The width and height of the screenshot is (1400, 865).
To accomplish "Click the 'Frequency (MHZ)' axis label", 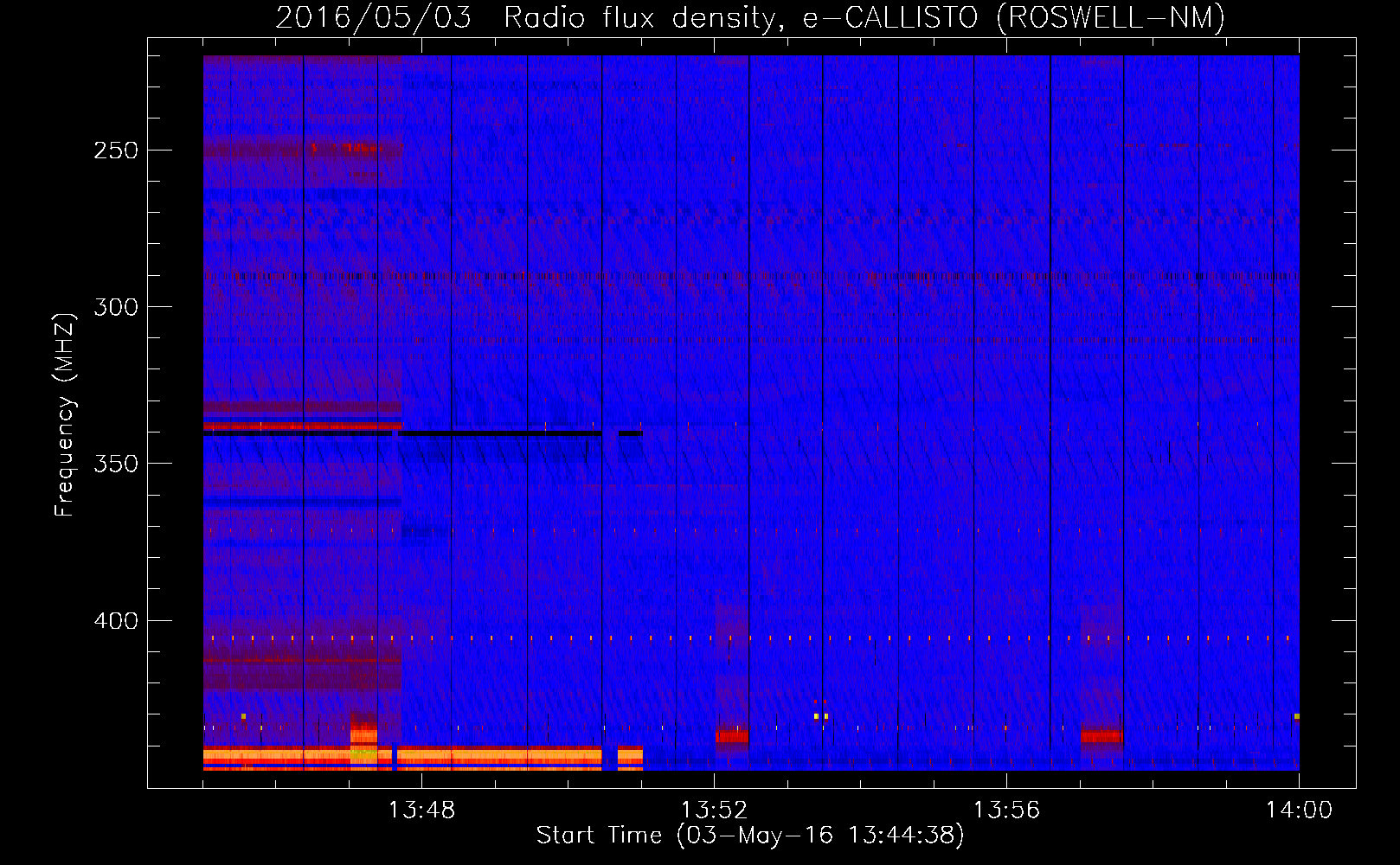I will 65,414.
